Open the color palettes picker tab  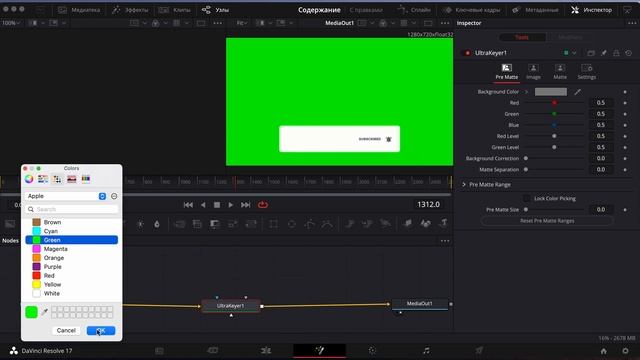point(57,179)
